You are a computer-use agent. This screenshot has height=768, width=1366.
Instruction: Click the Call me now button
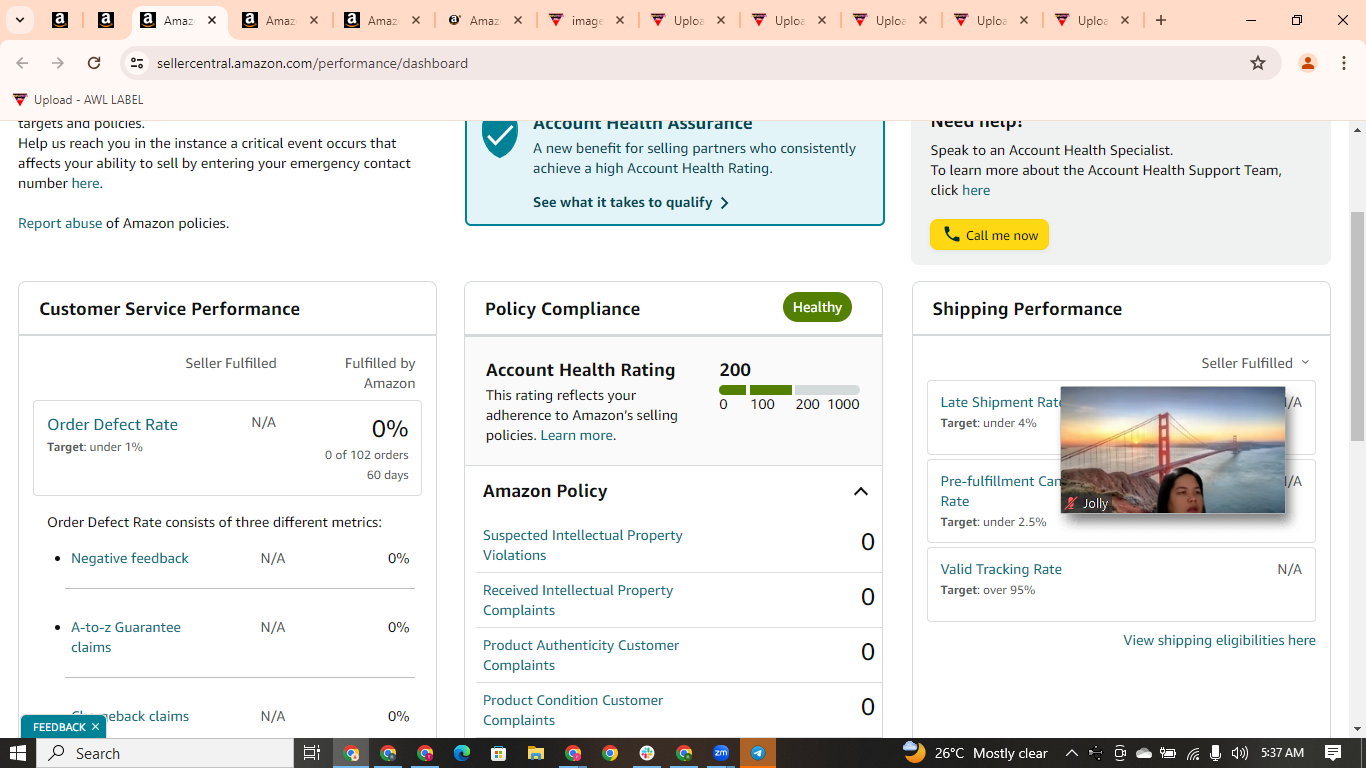coord(989,235)
